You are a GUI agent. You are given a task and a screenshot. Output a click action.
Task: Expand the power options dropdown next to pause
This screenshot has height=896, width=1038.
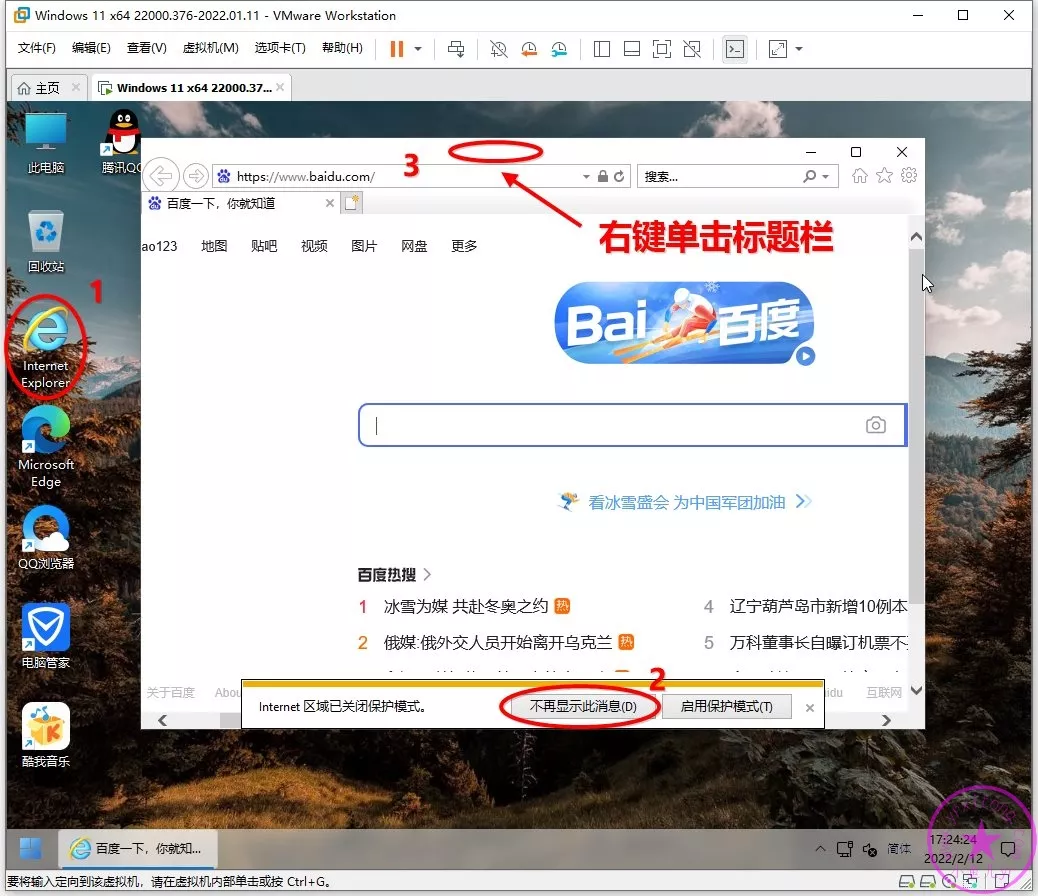pyautogui.click(x=418, y=48)
